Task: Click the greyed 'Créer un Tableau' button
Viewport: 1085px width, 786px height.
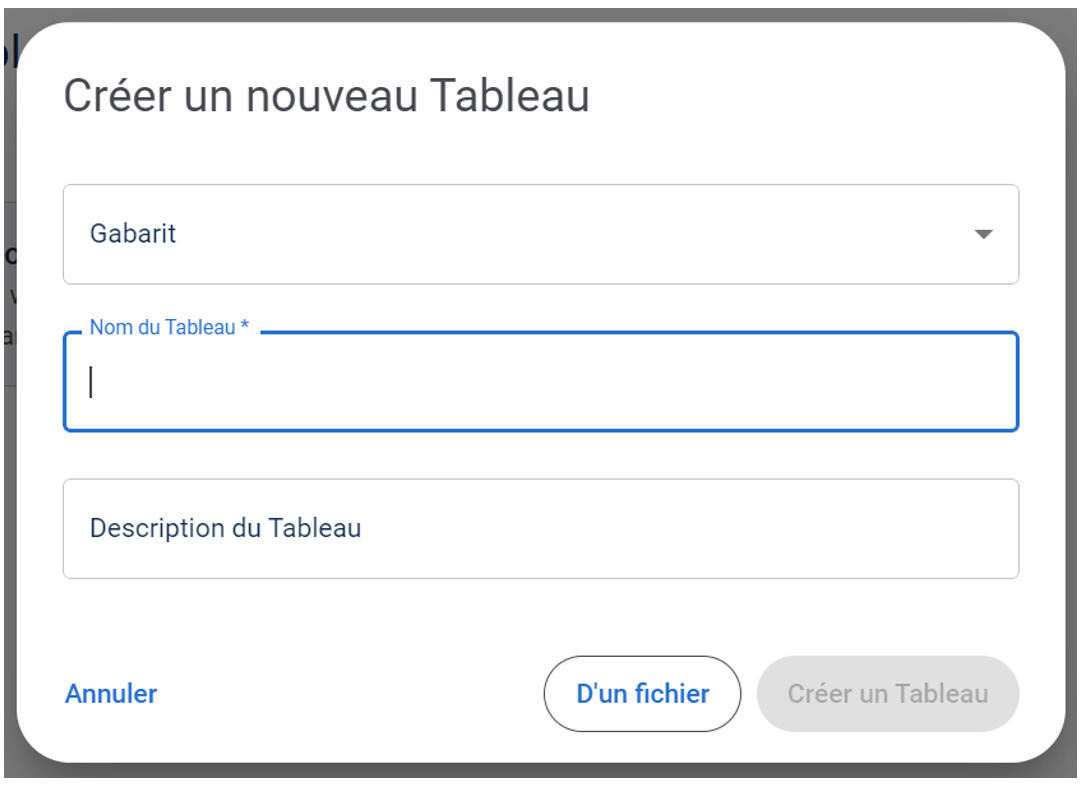Action: [888, 694]
